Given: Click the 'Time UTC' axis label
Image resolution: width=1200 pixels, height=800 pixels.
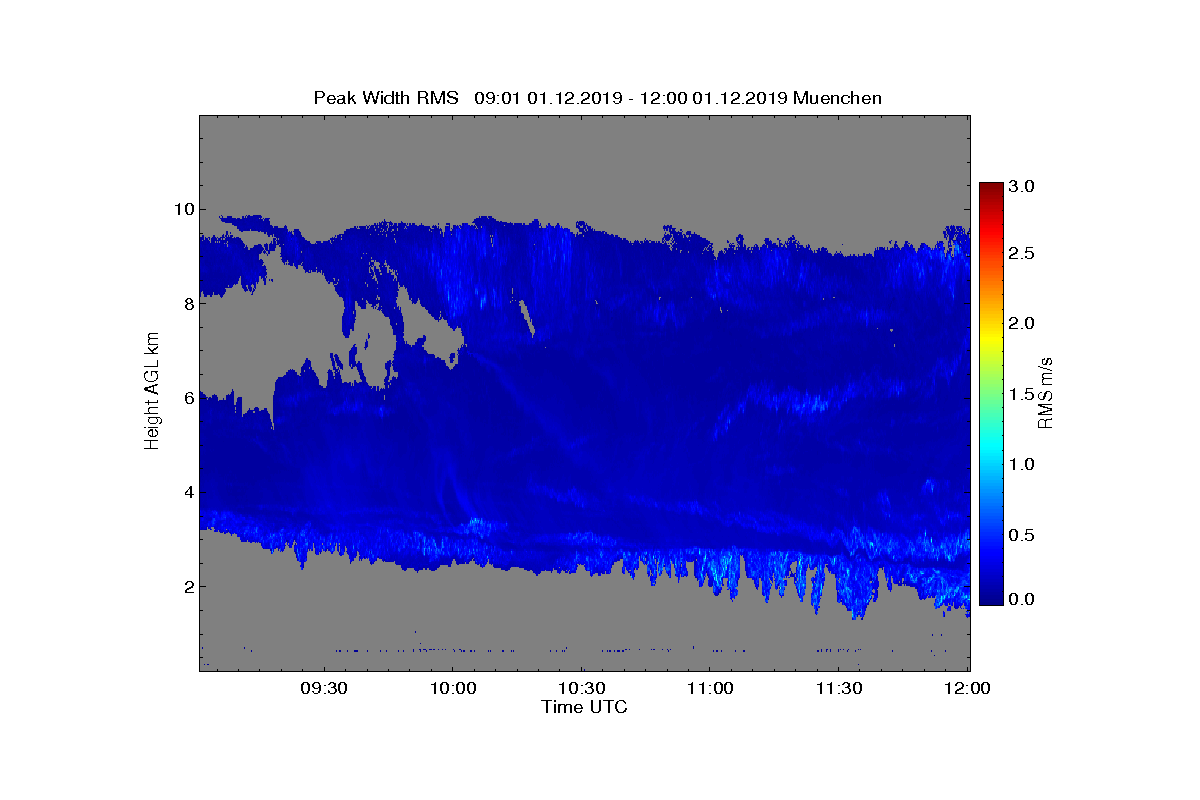Looking at the screenshot, I should [584, 707].
